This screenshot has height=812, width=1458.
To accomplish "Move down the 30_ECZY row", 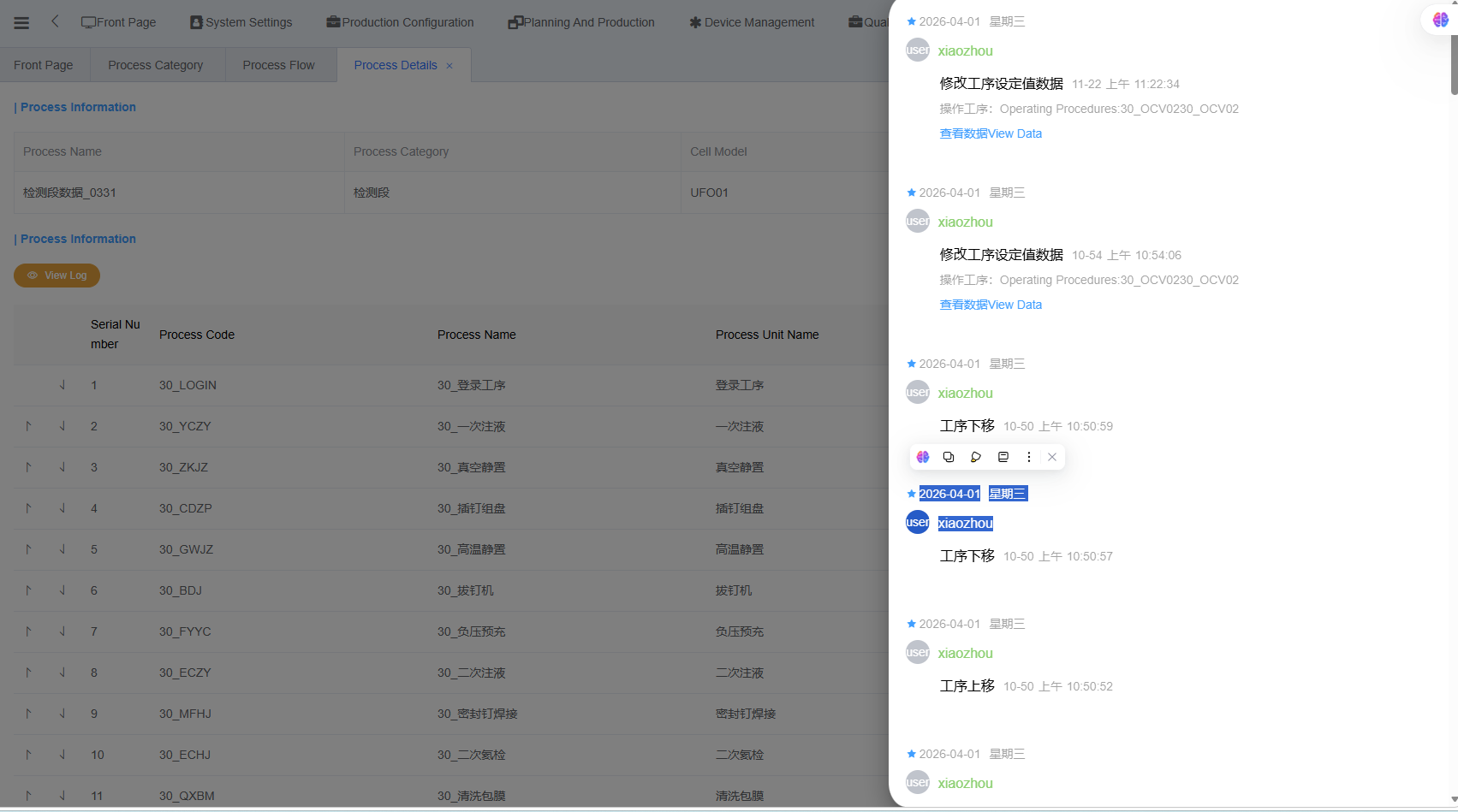I will [x=62, y=673].
